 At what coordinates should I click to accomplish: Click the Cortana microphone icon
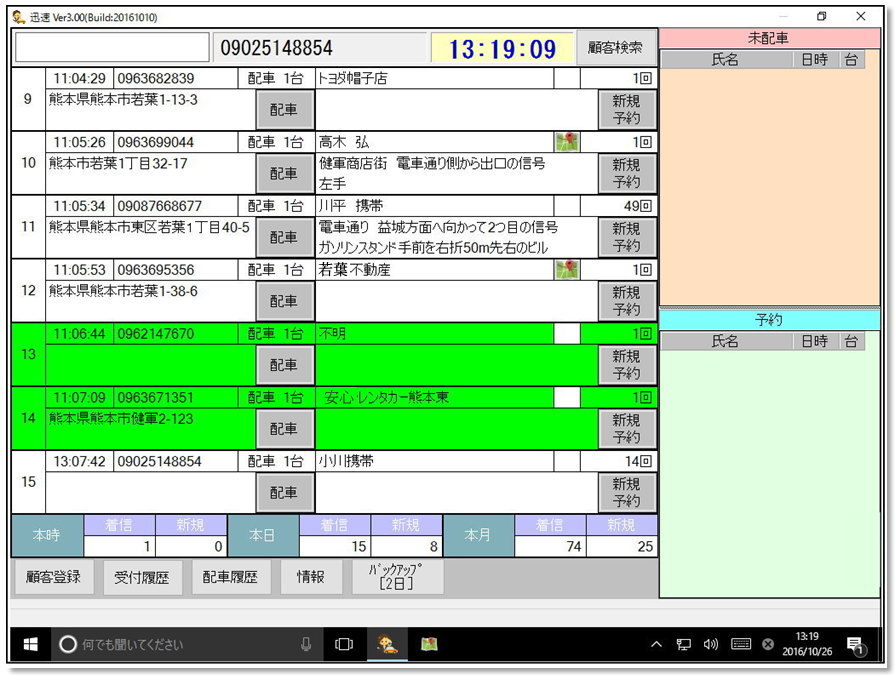306,645
